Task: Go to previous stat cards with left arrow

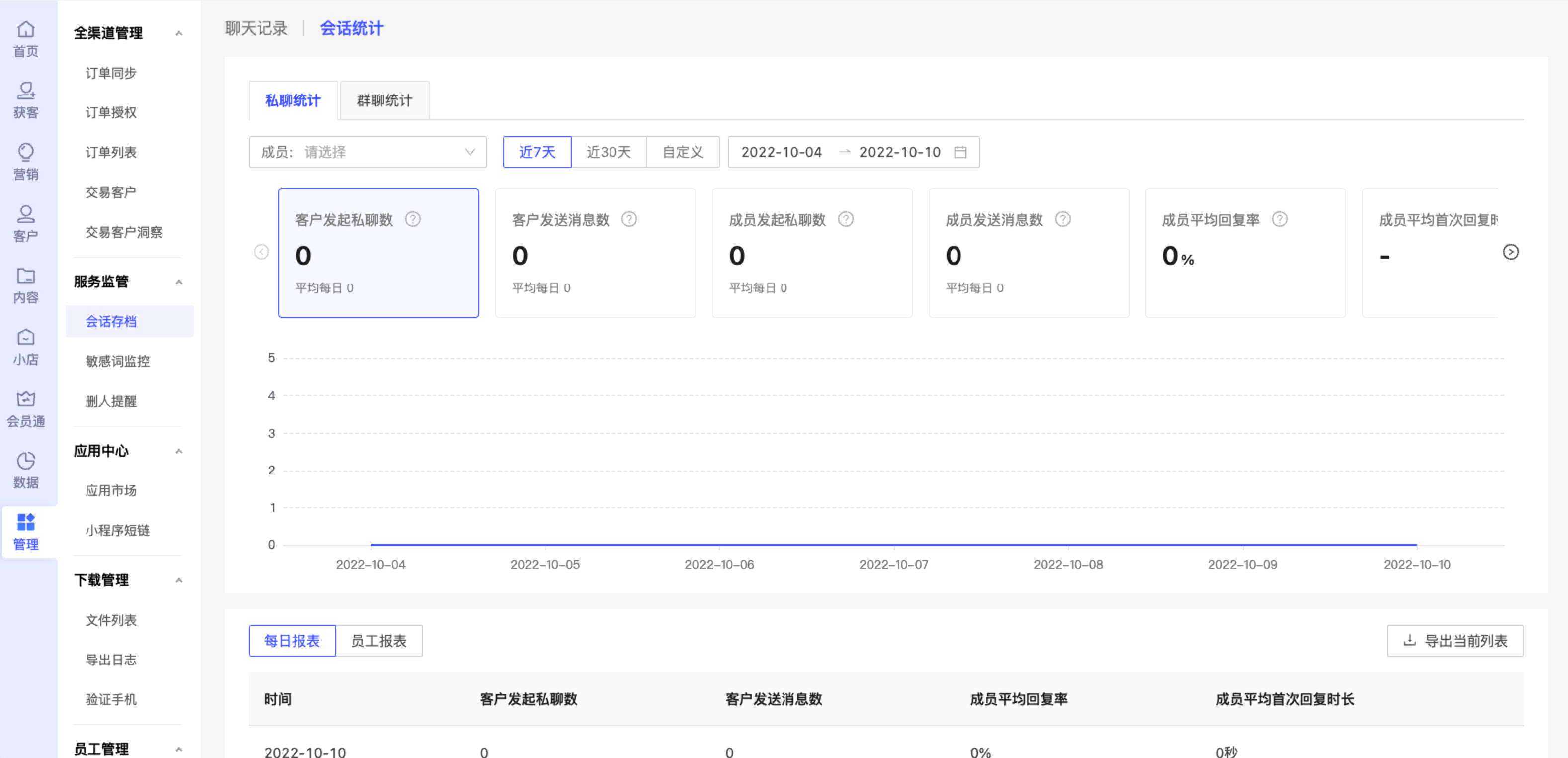Action: pos(261,252)
